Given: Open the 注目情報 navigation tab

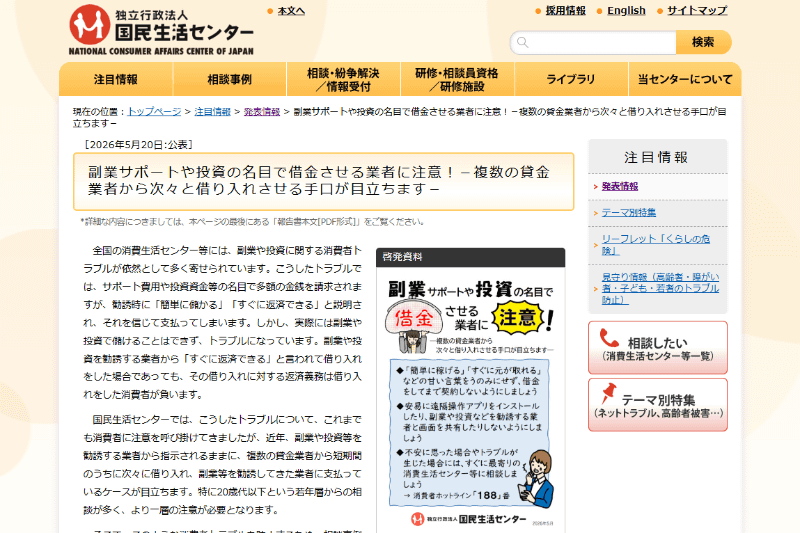Looking at the screenshot, I should 116,80.
